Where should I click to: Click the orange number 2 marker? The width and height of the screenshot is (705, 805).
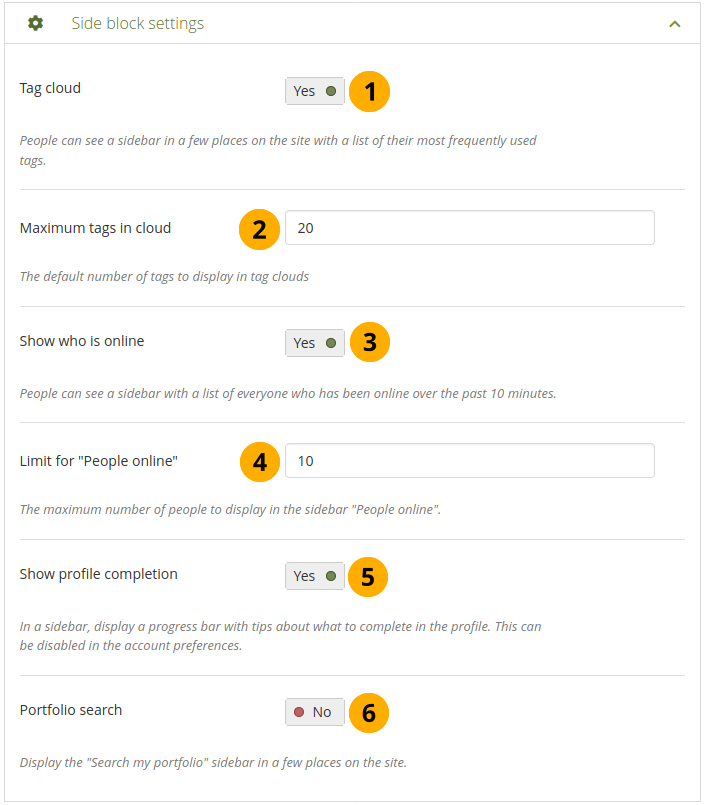[x=259, y=229]
